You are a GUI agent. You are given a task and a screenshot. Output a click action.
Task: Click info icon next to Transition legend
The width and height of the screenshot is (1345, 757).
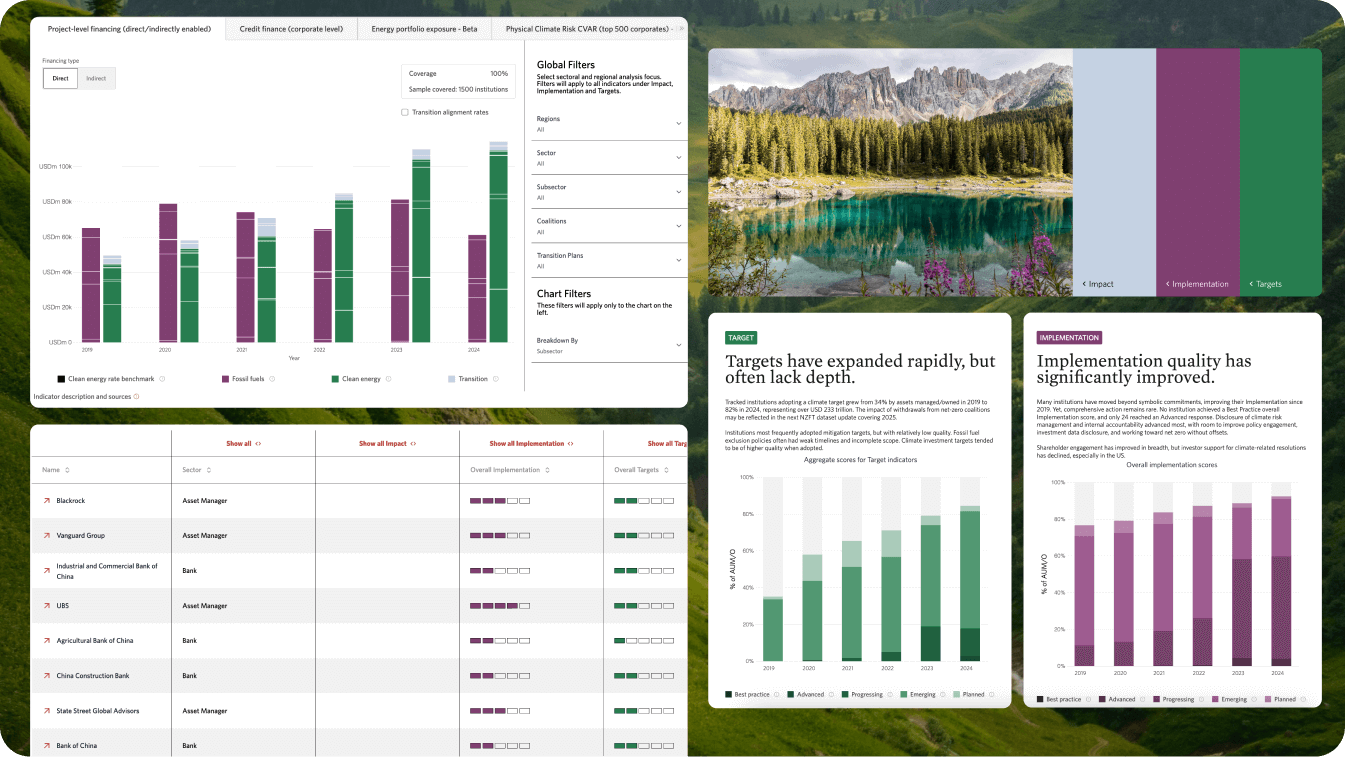[494, 379]
